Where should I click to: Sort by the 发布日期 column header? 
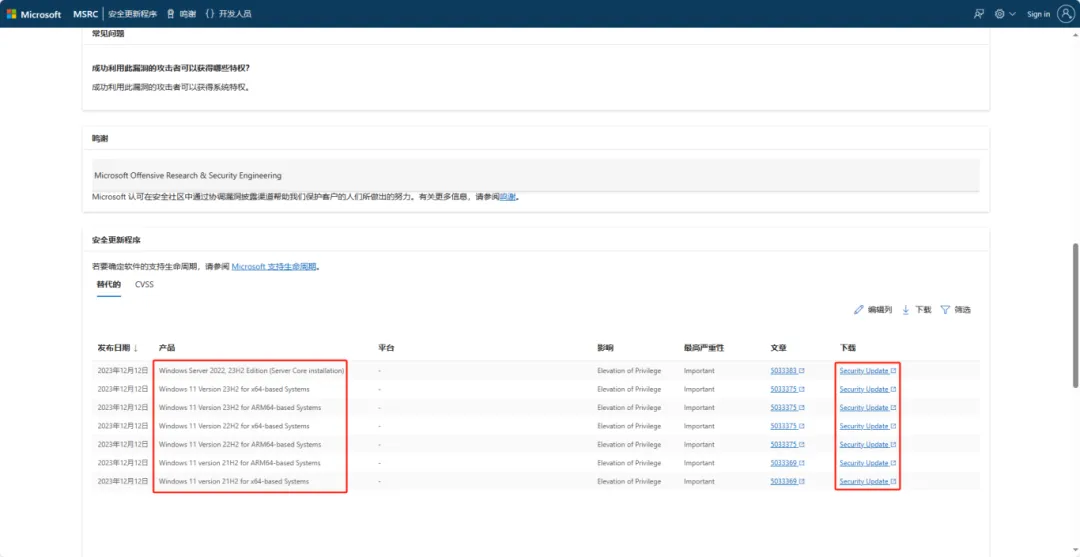[118, 348]
